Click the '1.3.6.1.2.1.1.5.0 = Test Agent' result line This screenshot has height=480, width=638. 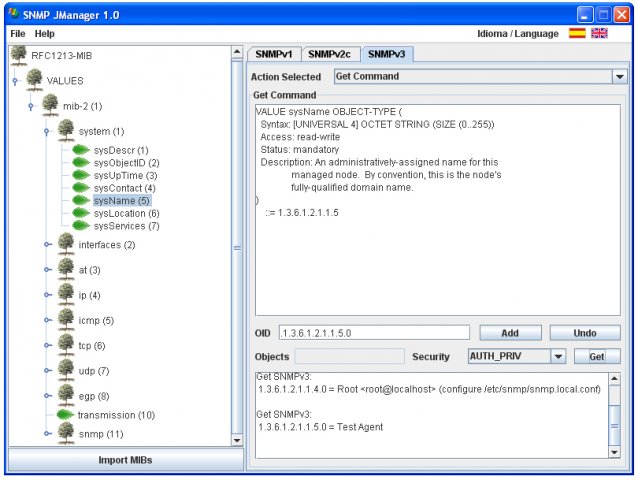coord(321,427)
